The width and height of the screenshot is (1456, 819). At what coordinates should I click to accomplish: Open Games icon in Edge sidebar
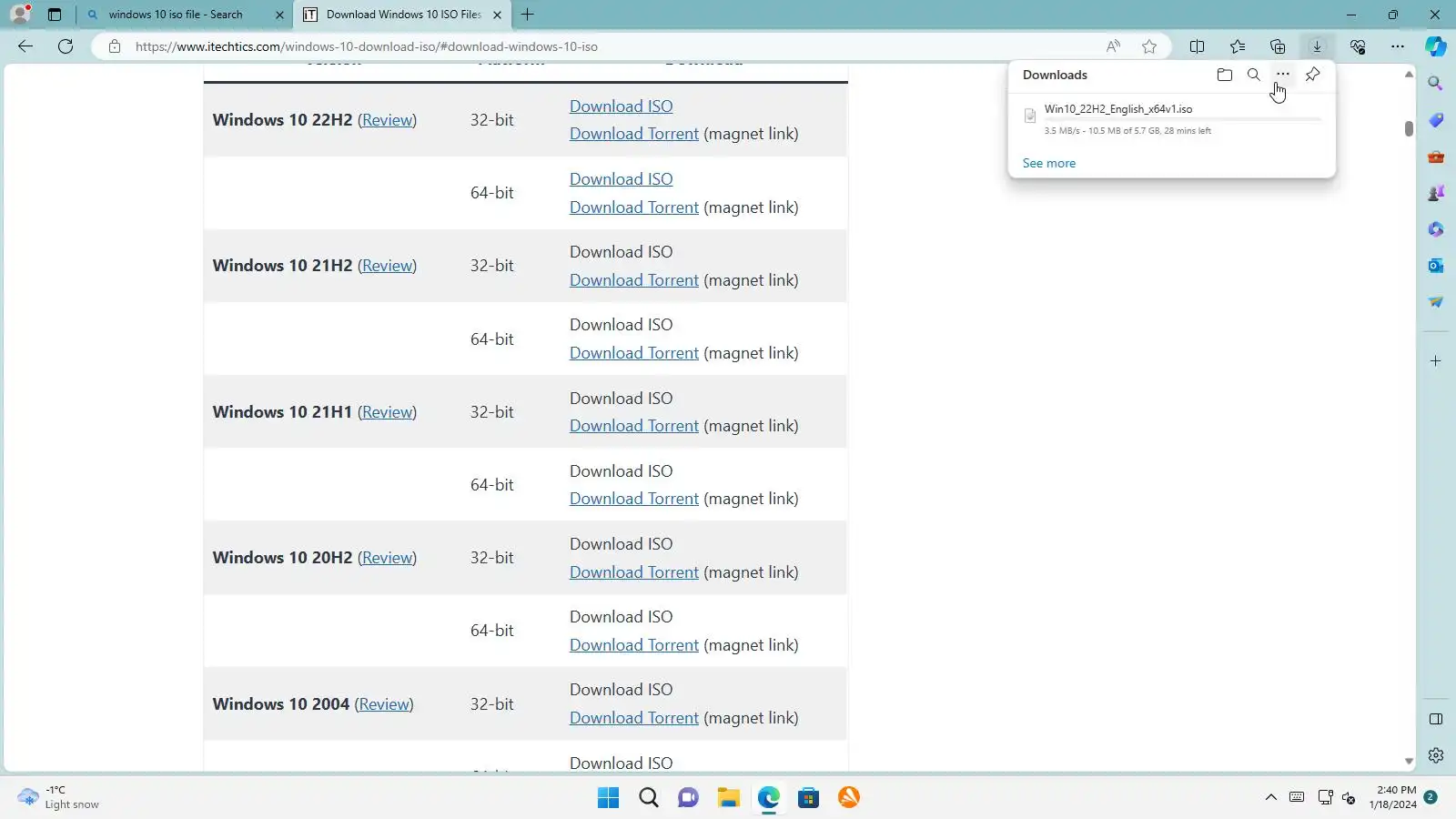[x=1436, y=193]
